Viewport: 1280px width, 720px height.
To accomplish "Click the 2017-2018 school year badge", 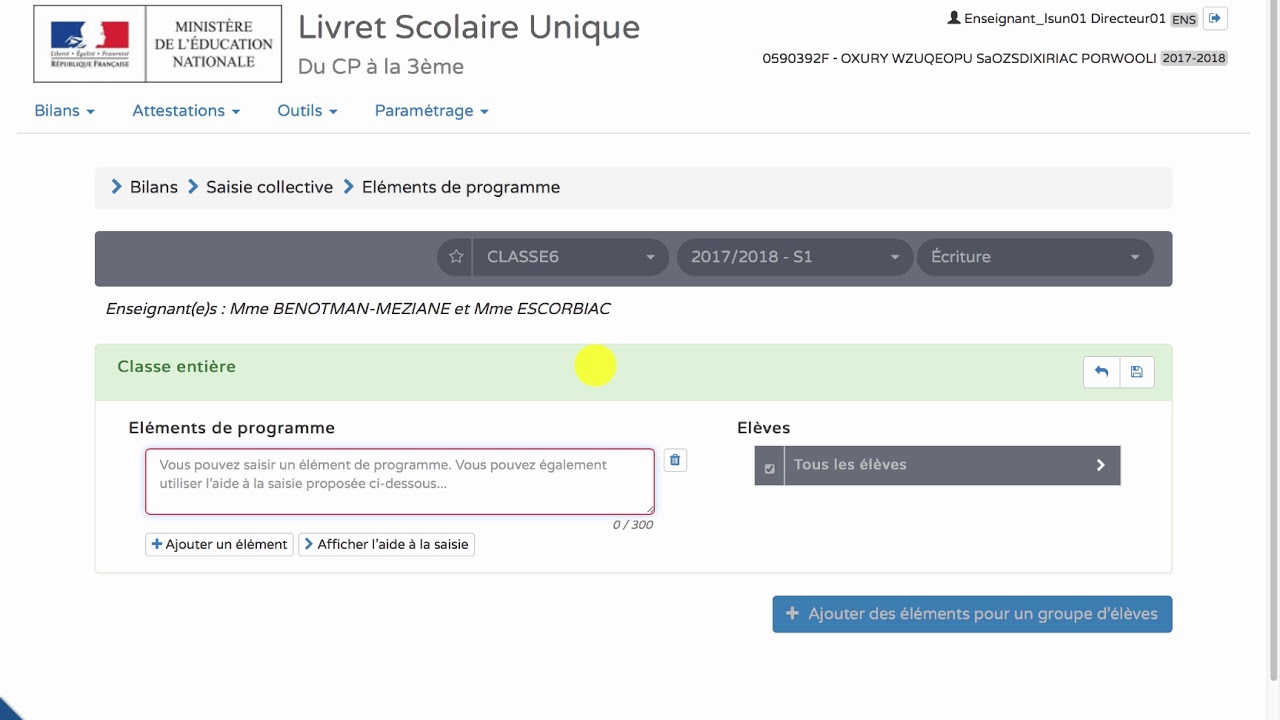I will [x=1194, y=58].
